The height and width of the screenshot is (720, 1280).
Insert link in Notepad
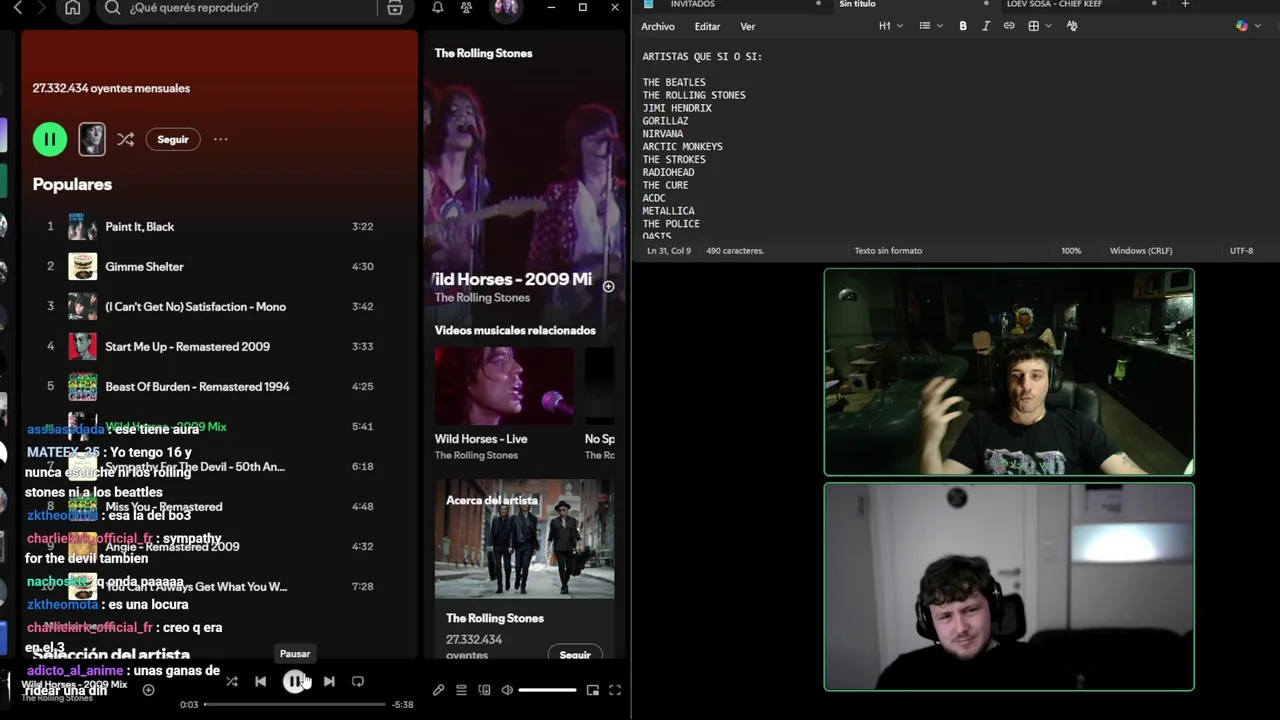[x=1009, y=26]
